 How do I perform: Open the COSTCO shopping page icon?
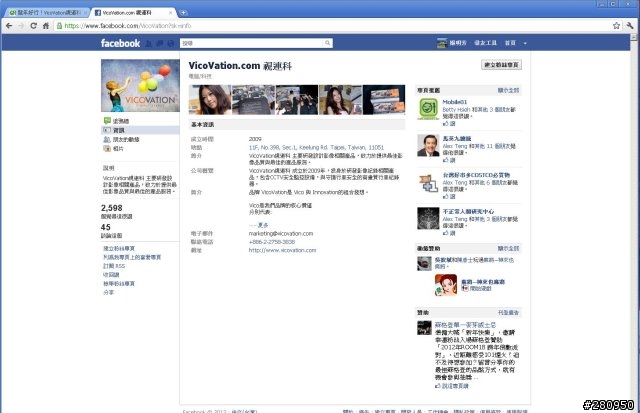[428, 182]
